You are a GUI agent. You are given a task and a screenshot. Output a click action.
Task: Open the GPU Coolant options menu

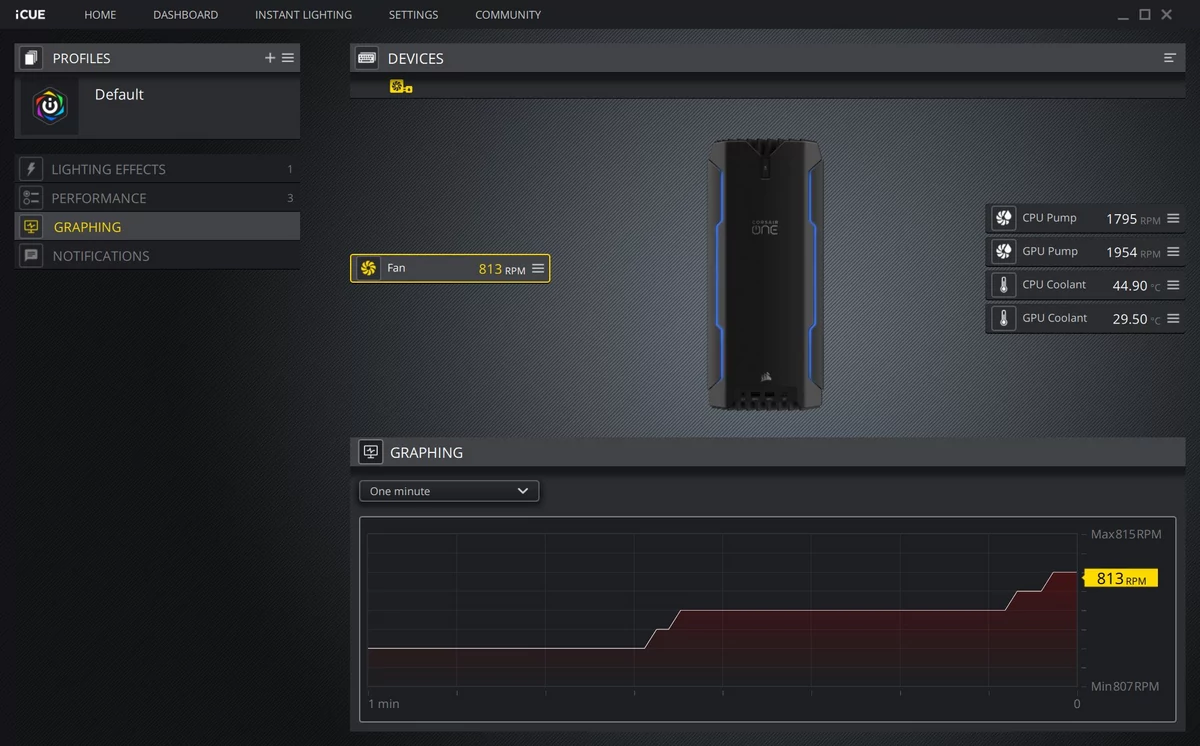pyautogui.click(x=1173, y=318)
